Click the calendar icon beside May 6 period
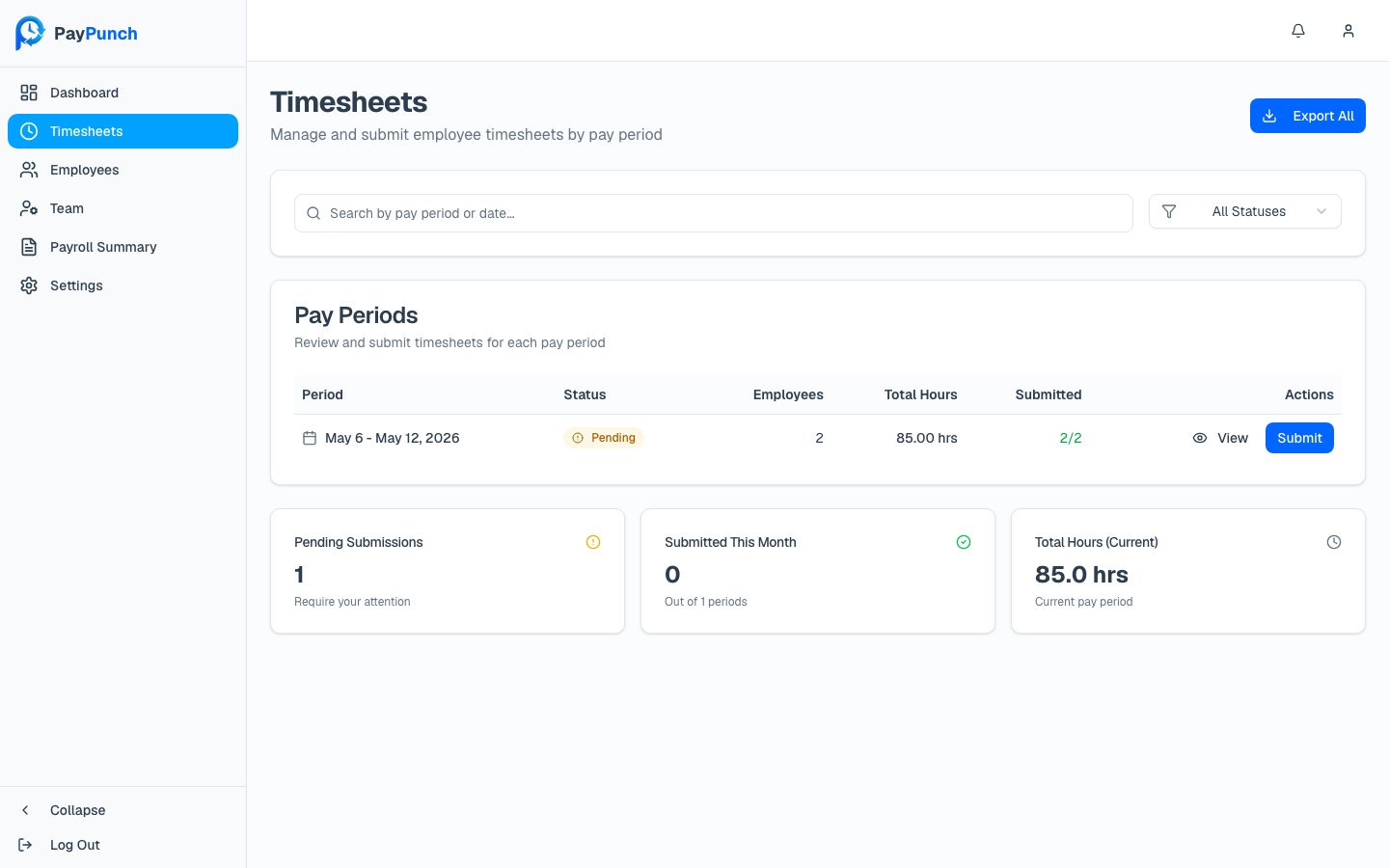 310,438
